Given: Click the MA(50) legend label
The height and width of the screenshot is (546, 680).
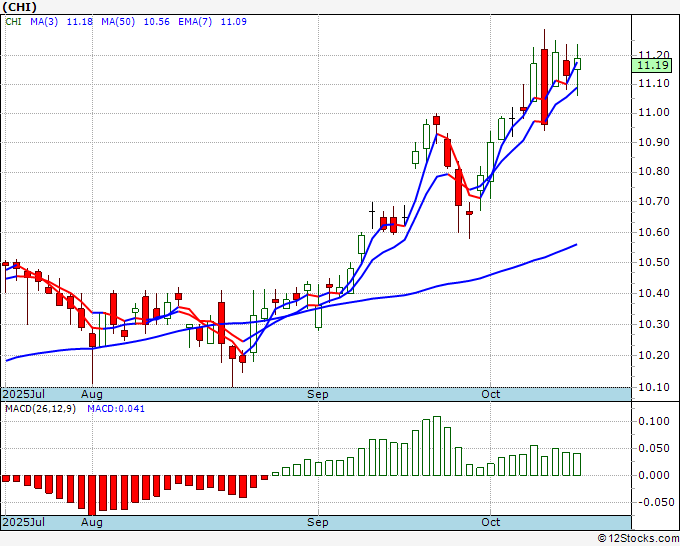Looking at the screenshot, I should point(118,21).
